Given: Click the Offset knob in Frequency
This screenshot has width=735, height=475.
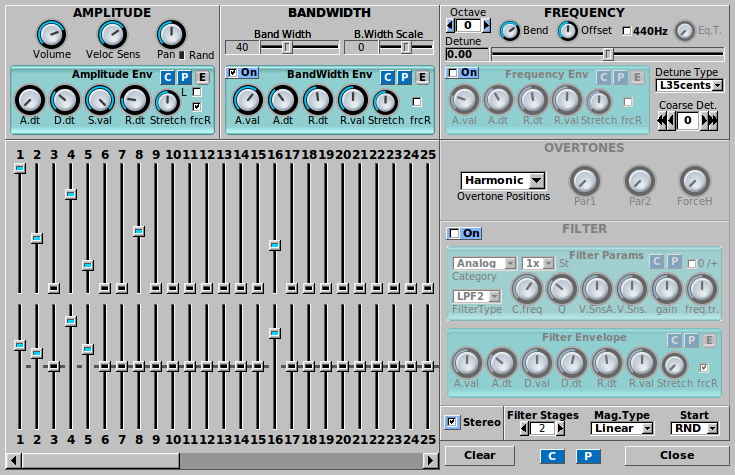Looking at the screenshot, I should [568, 31].
